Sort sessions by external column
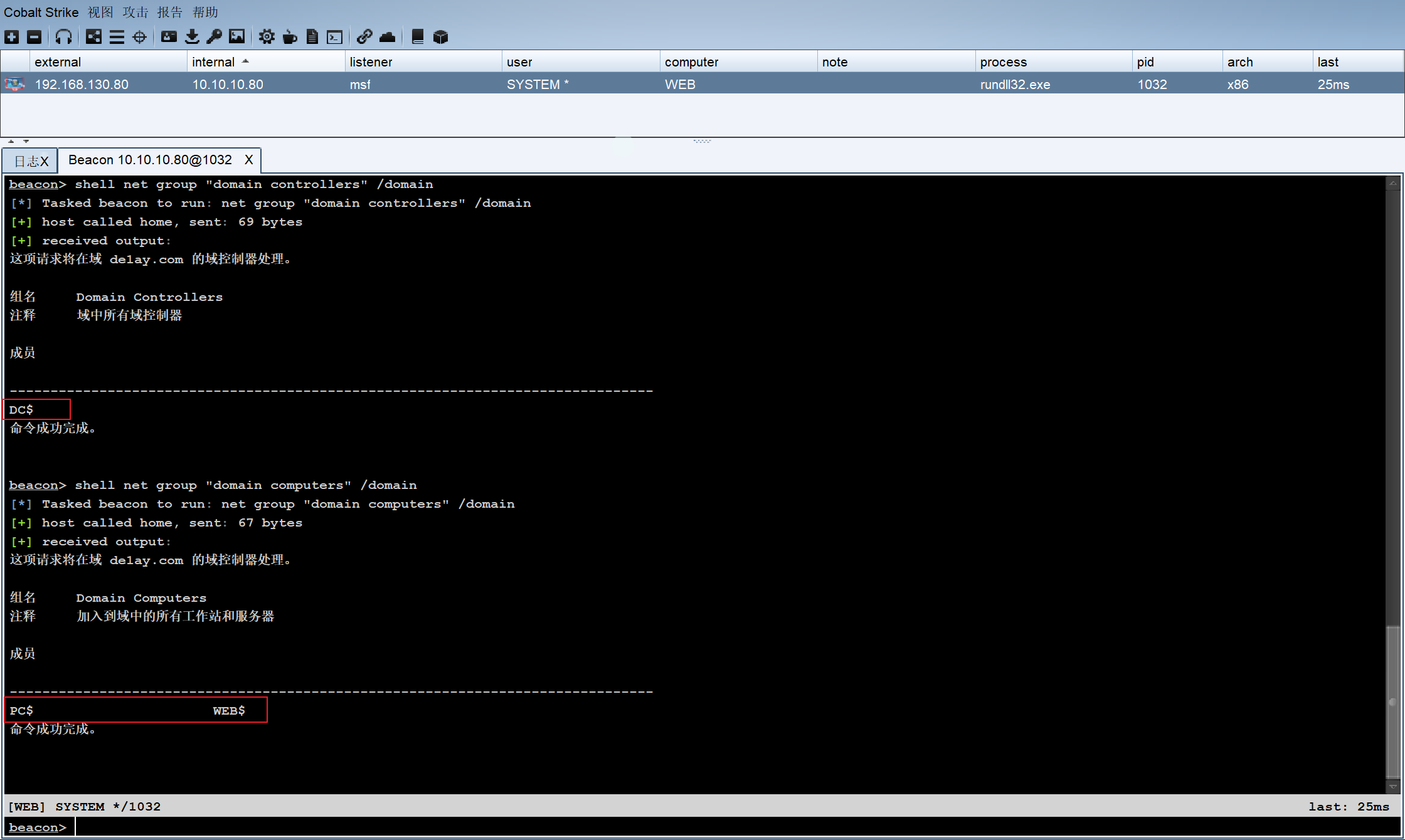 pos(109,62)
